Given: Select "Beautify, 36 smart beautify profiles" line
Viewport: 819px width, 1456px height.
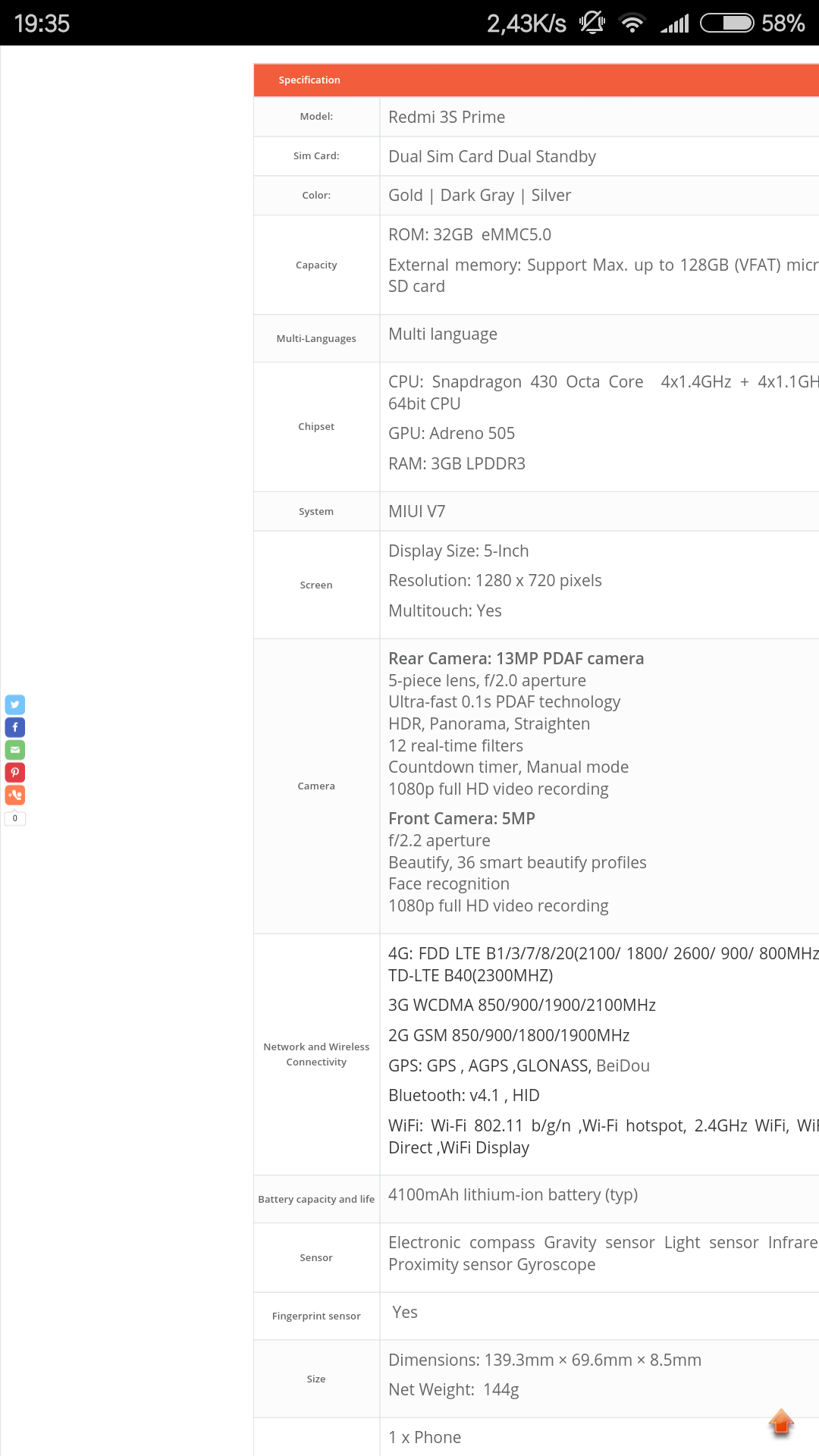Looking at the screenshot, I should point(517,862).
